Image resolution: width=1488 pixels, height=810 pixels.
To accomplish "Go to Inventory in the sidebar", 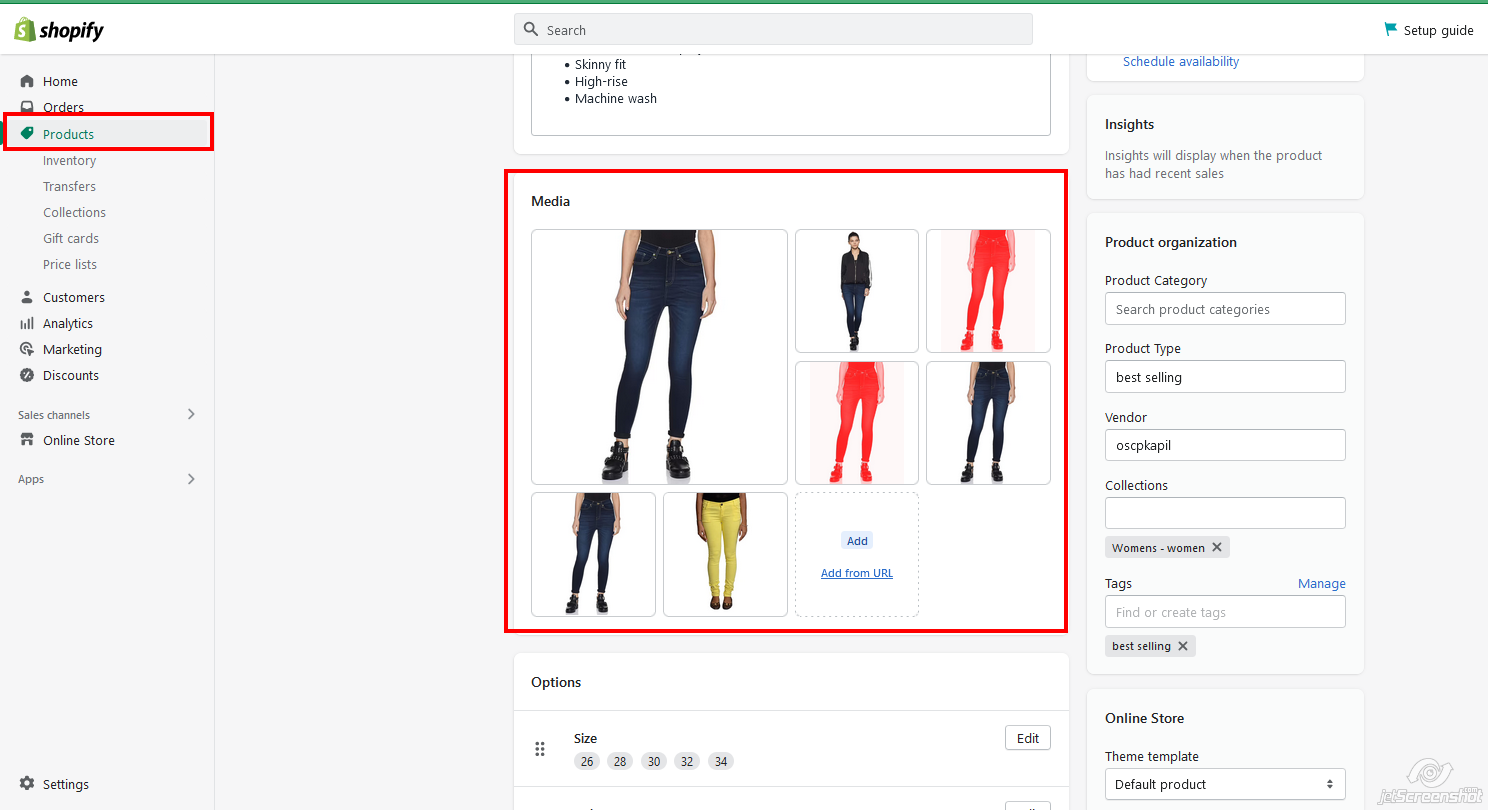I will pyautogui.click(x=70, y=160).
